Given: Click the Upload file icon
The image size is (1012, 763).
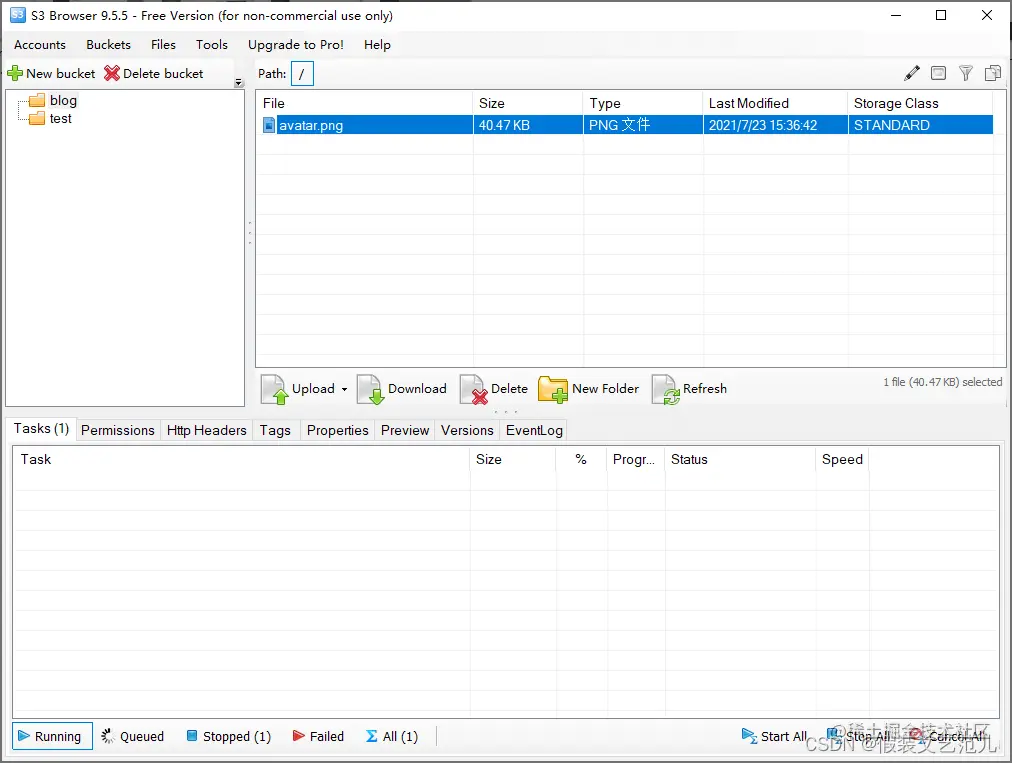Looking at the screenshot, I should pyautogui.click(x=274, y=389).
